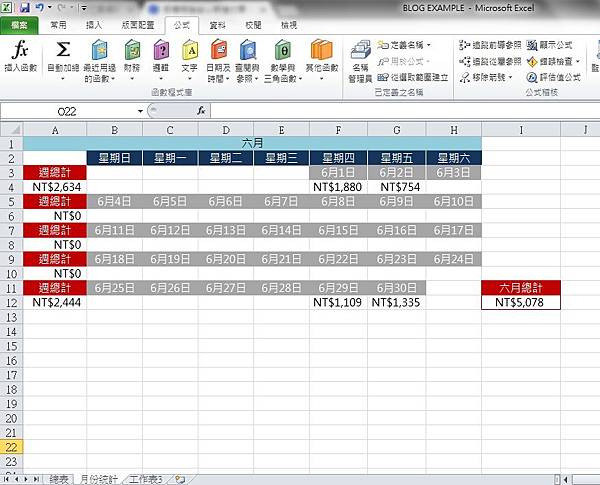This screenshot has width=600, height=485.
Task: Expand the Remove Arrows (移除箭號) dropdown arrow
Action: click(x=510, y=77)
